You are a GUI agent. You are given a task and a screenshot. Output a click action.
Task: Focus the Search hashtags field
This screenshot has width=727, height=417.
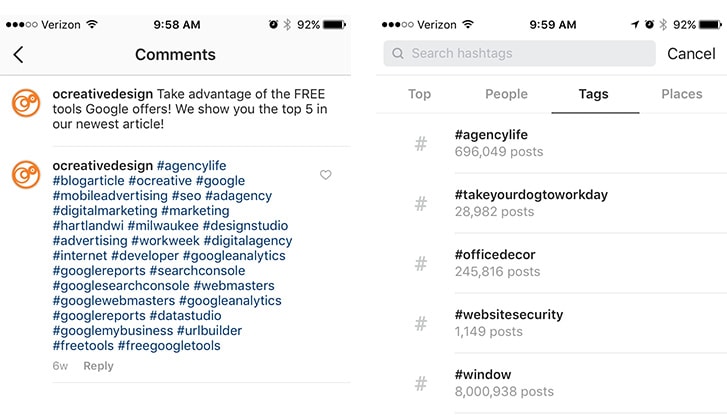(x=520, y=54)
